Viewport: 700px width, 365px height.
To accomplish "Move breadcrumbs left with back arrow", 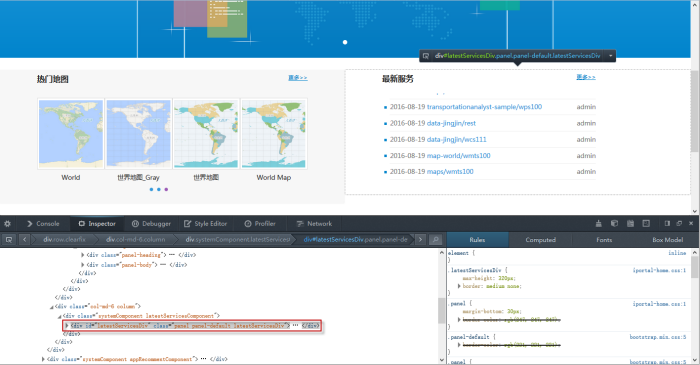I will tap(25, 240).
